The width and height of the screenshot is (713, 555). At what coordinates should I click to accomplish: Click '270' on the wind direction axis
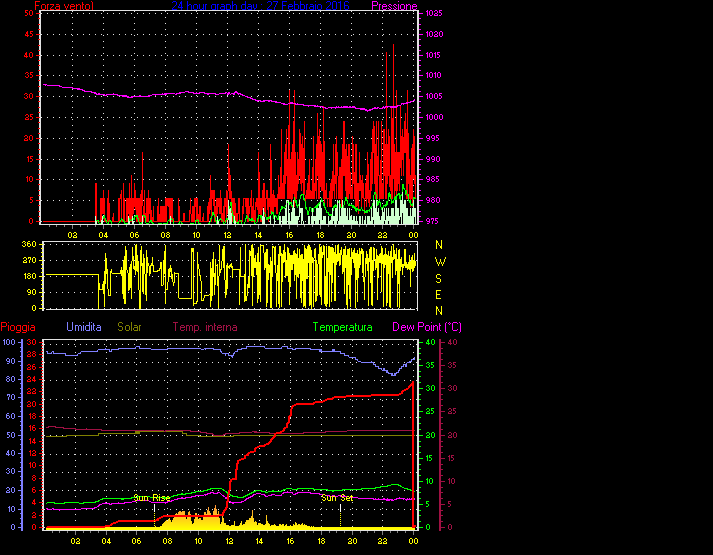pyautogui.click(x=29, y=260)
